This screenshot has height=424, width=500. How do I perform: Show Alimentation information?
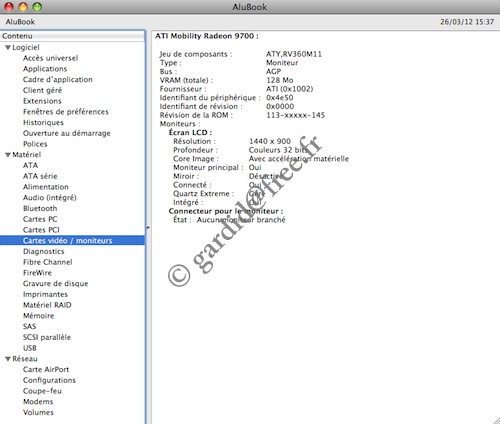click(x=46, y=187)
